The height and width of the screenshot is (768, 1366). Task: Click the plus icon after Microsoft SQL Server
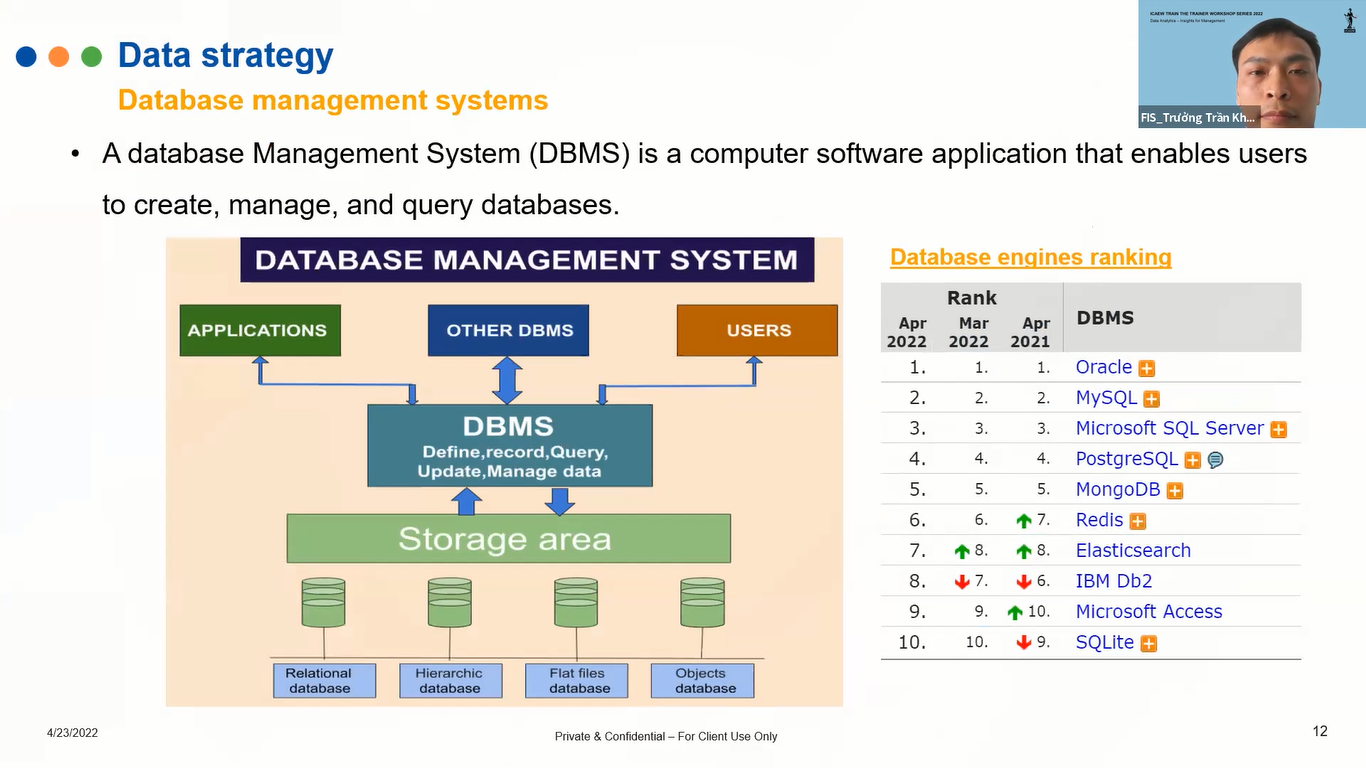pos(1279,430)
